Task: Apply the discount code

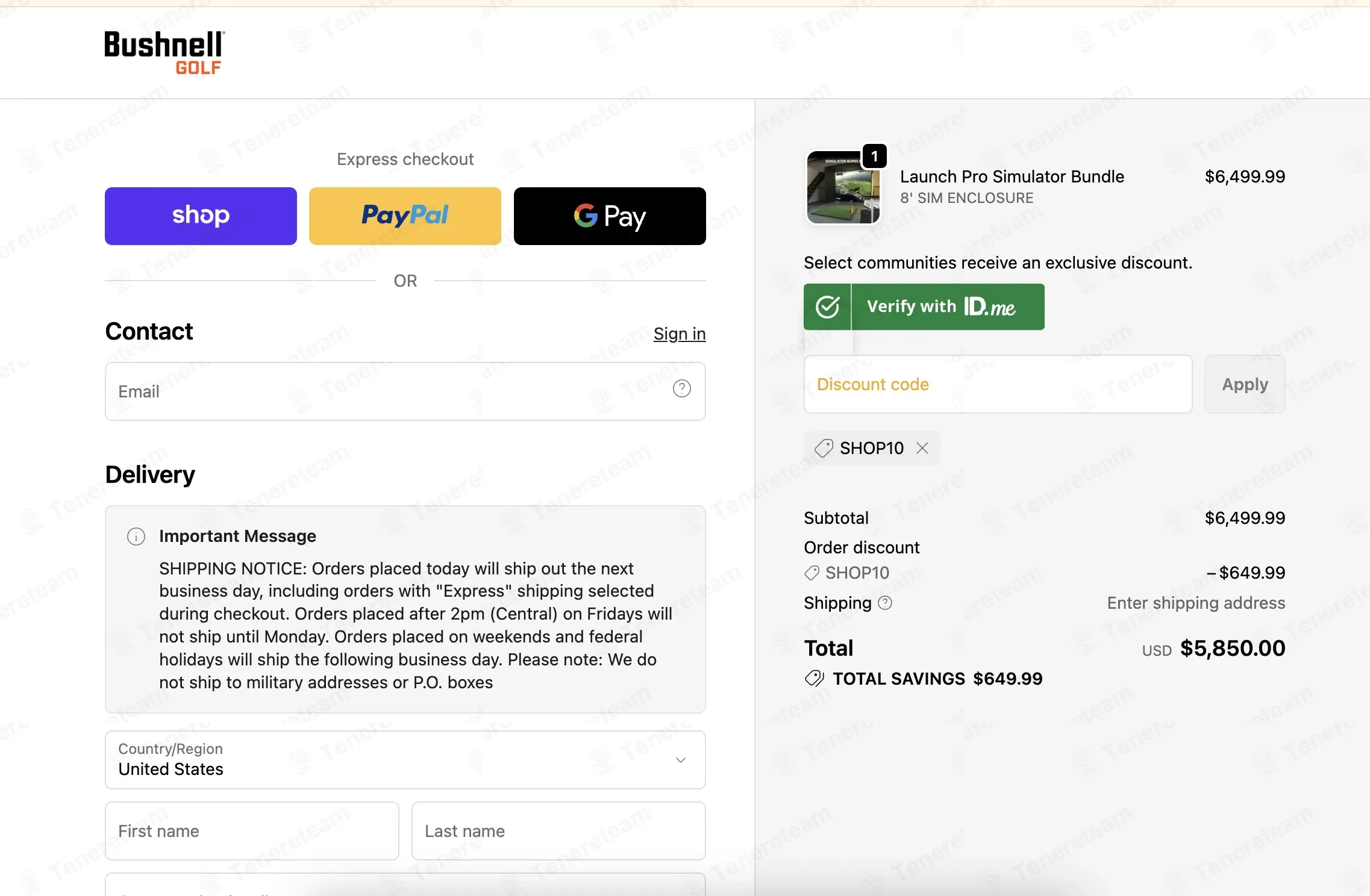Action: click(x=1245, y=384)
